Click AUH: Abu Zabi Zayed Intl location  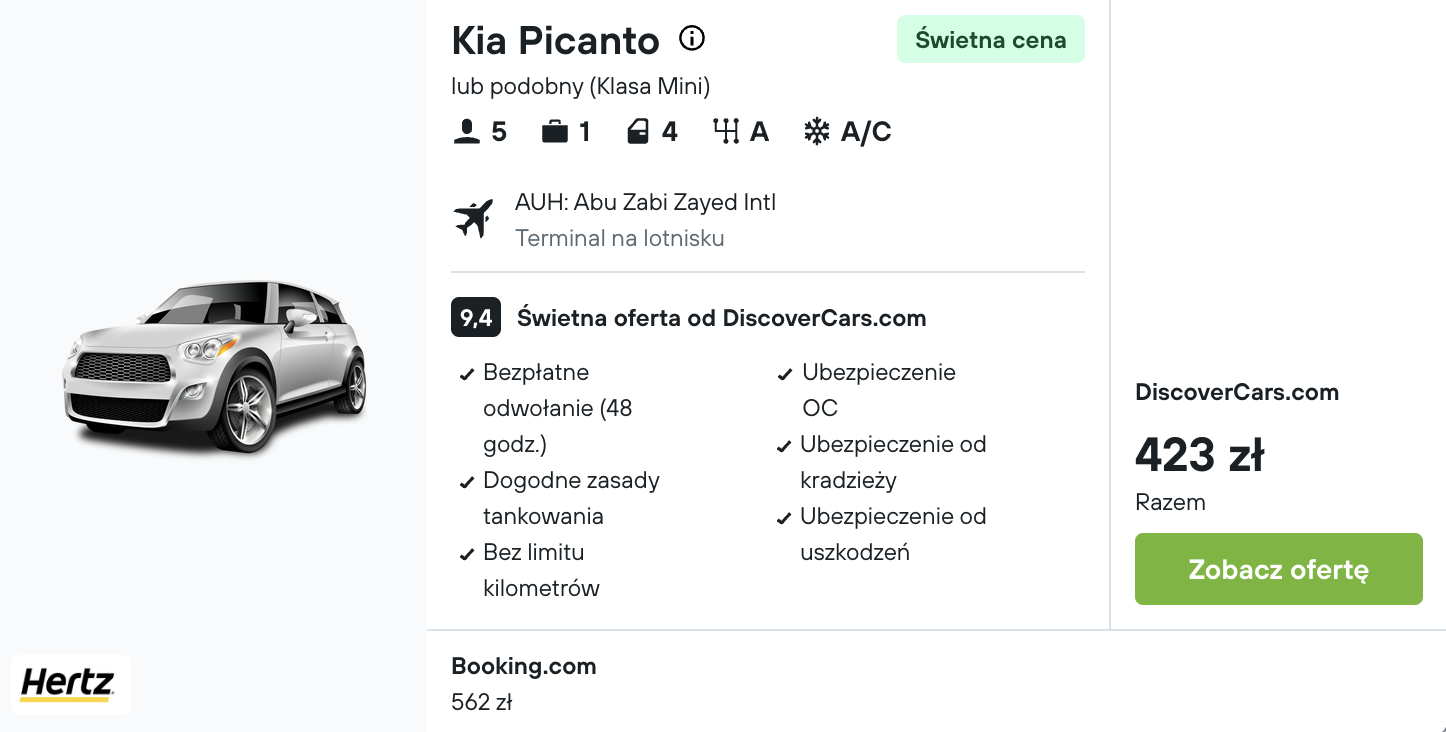pyautogui.click(x=645, y=202)
